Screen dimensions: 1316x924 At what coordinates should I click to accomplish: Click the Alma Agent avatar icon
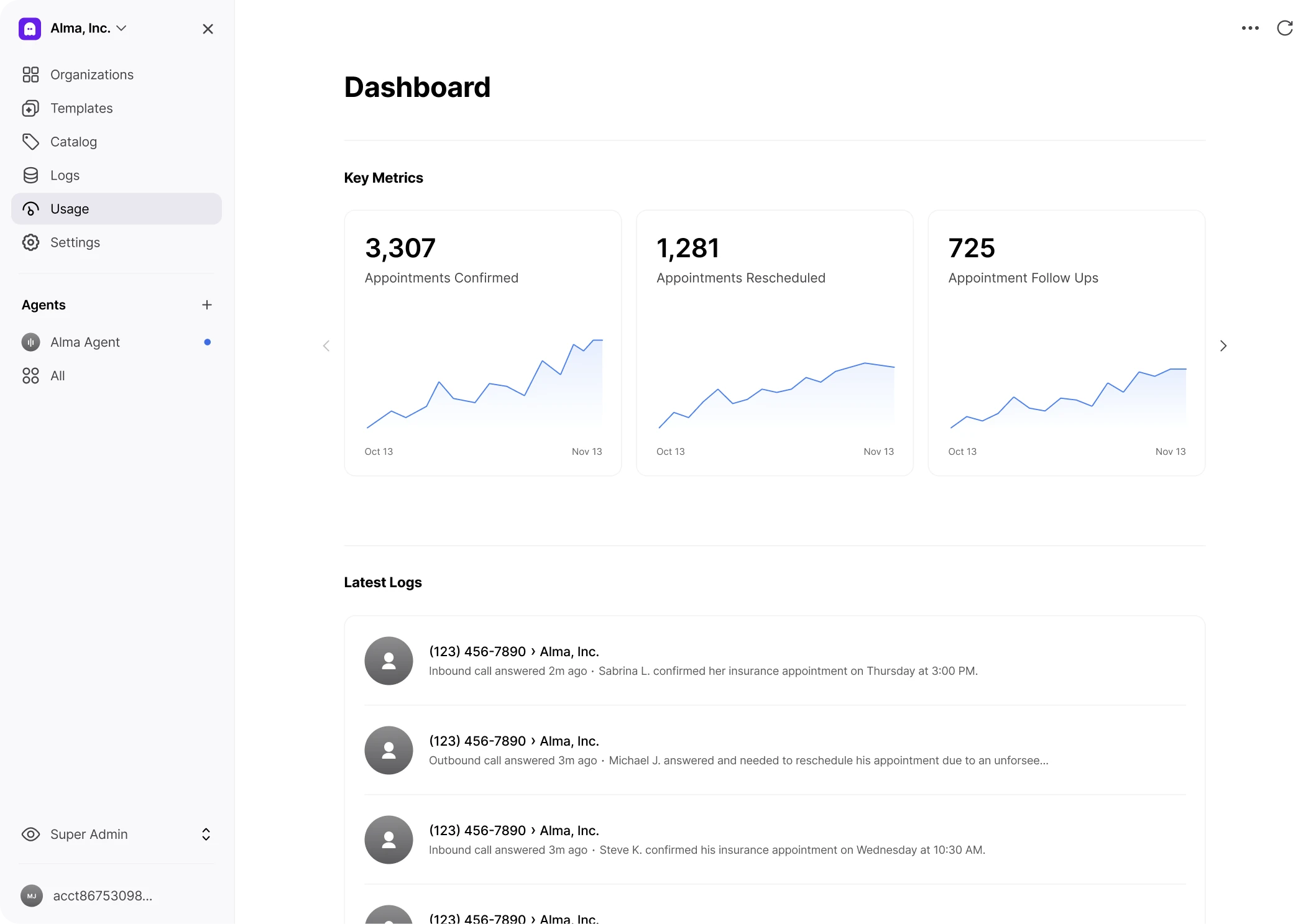[30, 342]
